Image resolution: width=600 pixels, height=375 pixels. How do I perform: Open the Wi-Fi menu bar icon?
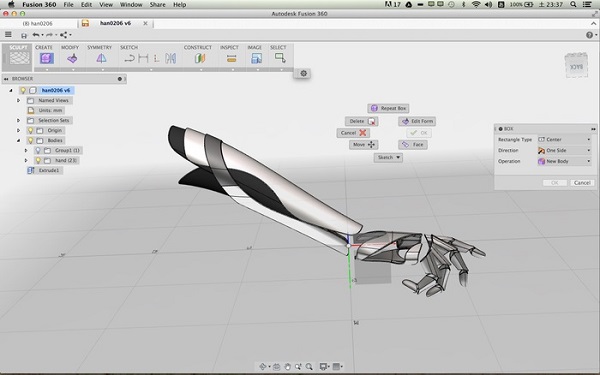coord(476,5)
